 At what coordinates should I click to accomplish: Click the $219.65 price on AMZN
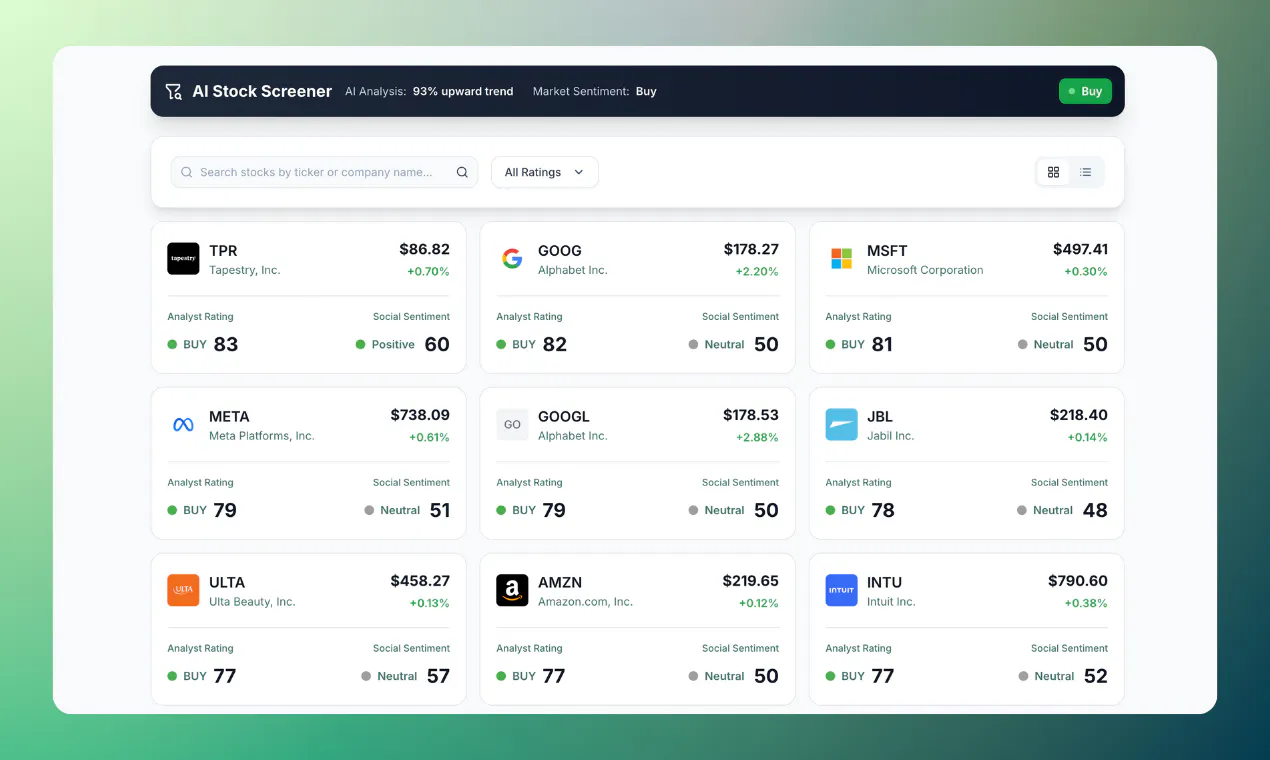[751, 581]
